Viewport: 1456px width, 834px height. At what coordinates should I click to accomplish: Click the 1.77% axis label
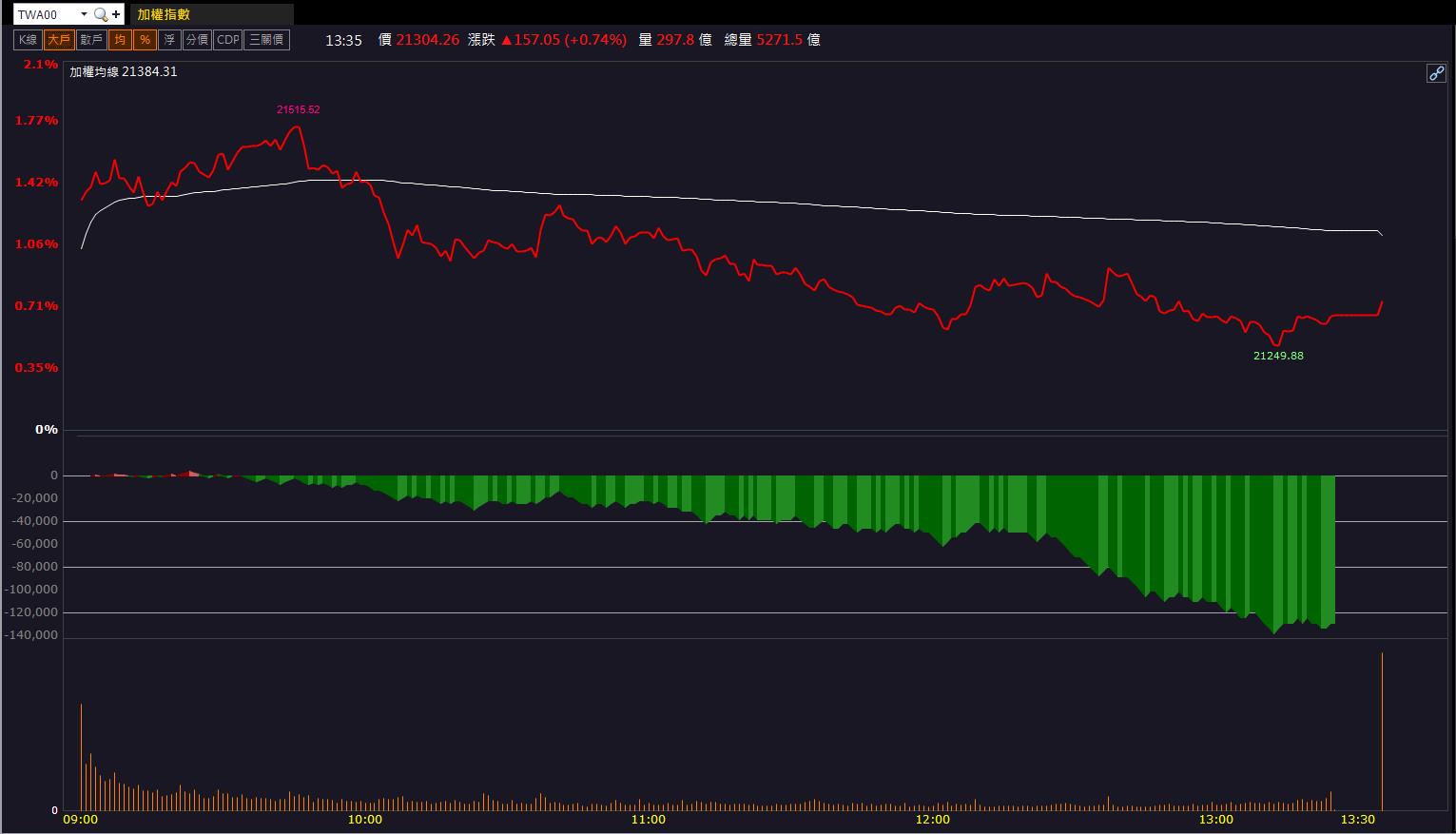pos(37,121)
